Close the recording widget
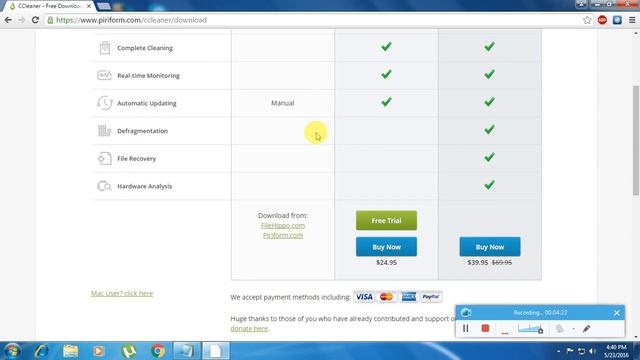This screenshot has width=640, height=360. [x=617, y=313]
